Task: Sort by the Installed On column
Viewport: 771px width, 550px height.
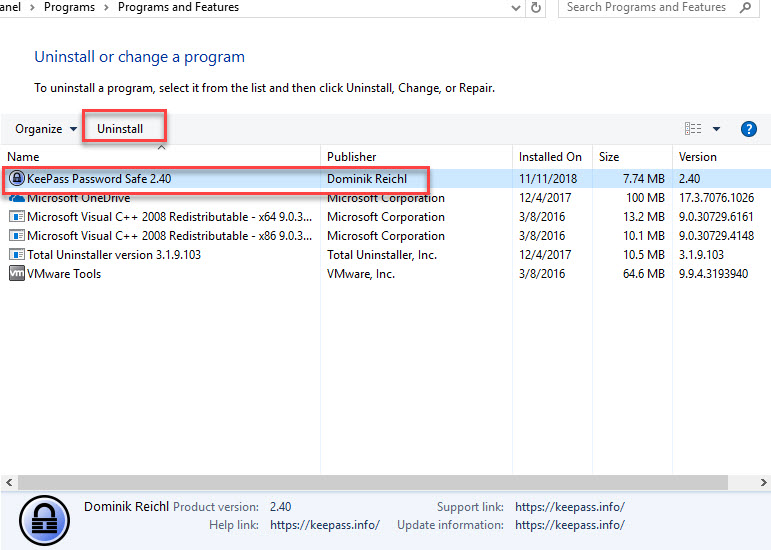Action: [x=552, y=157]
